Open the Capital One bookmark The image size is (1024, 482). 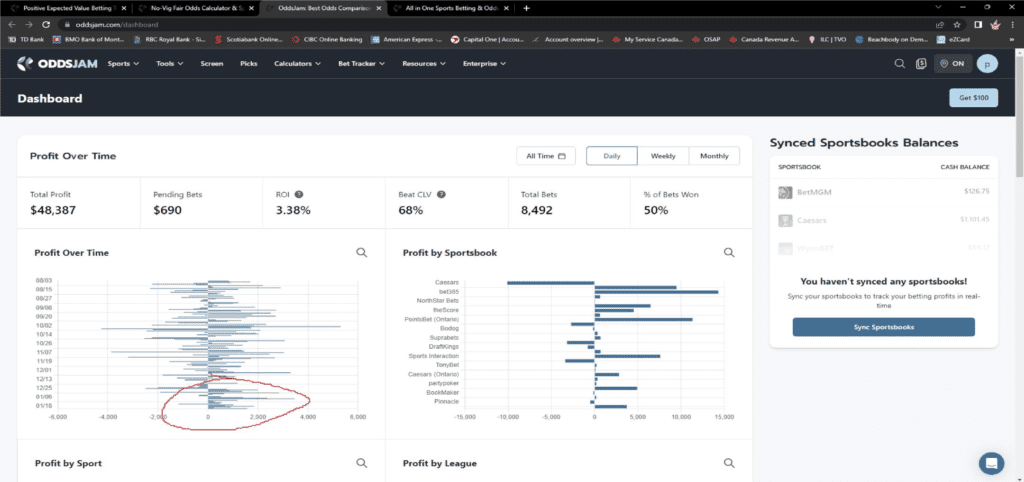click(487, 39)
